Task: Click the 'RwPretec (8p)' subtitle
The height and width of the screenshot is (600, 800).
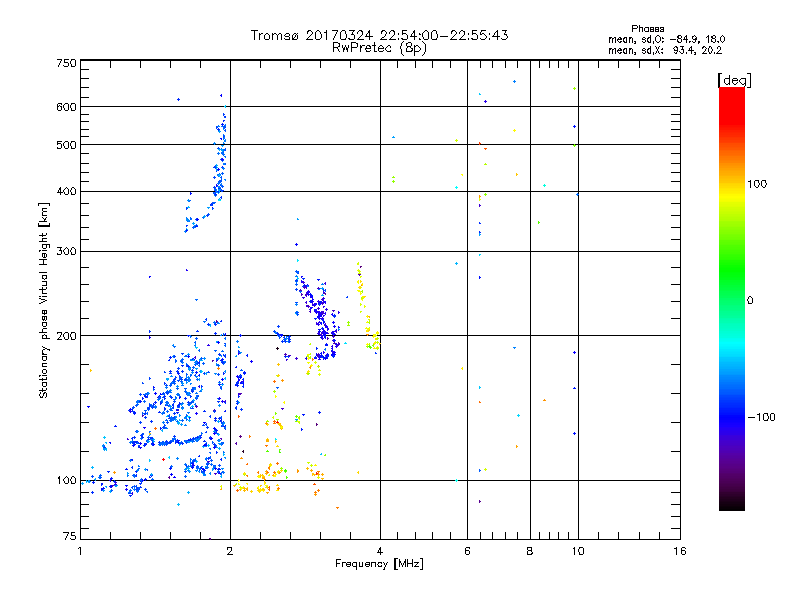Action: (x=379, y=48)
